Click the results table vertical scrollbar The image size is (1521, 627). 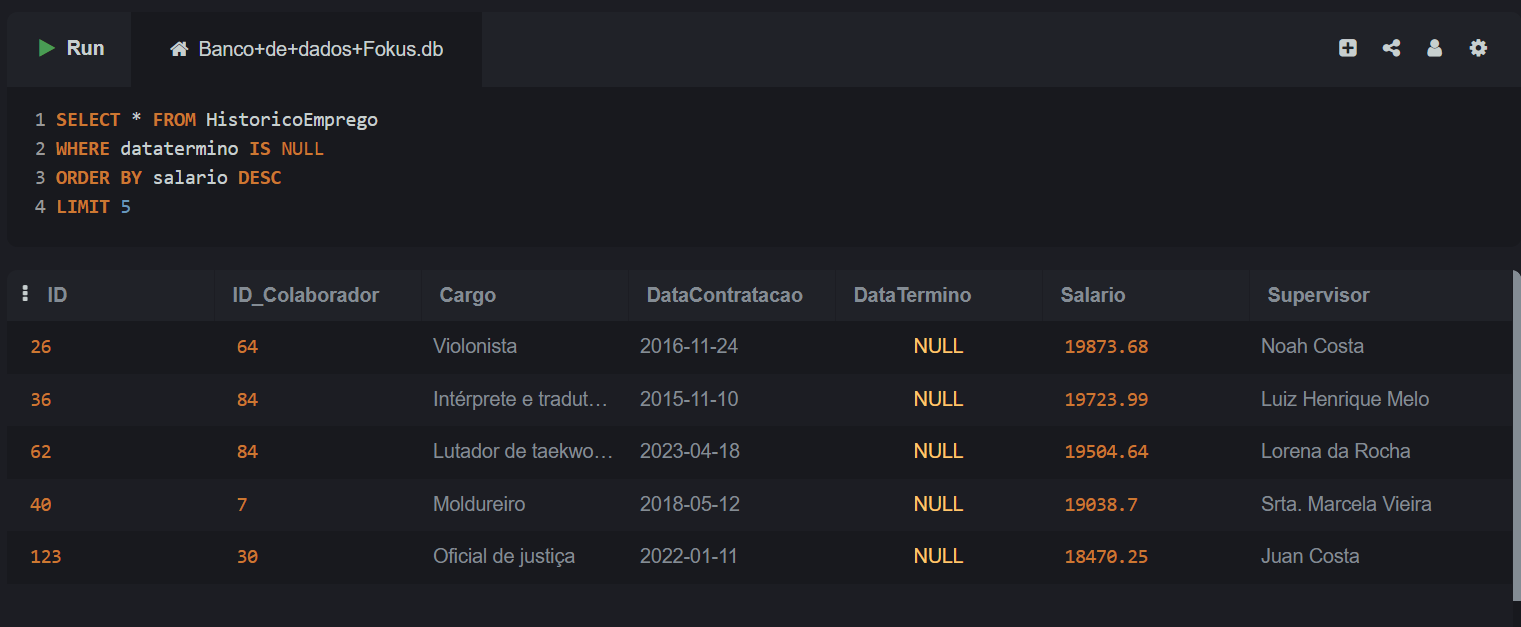[1516, 430]
